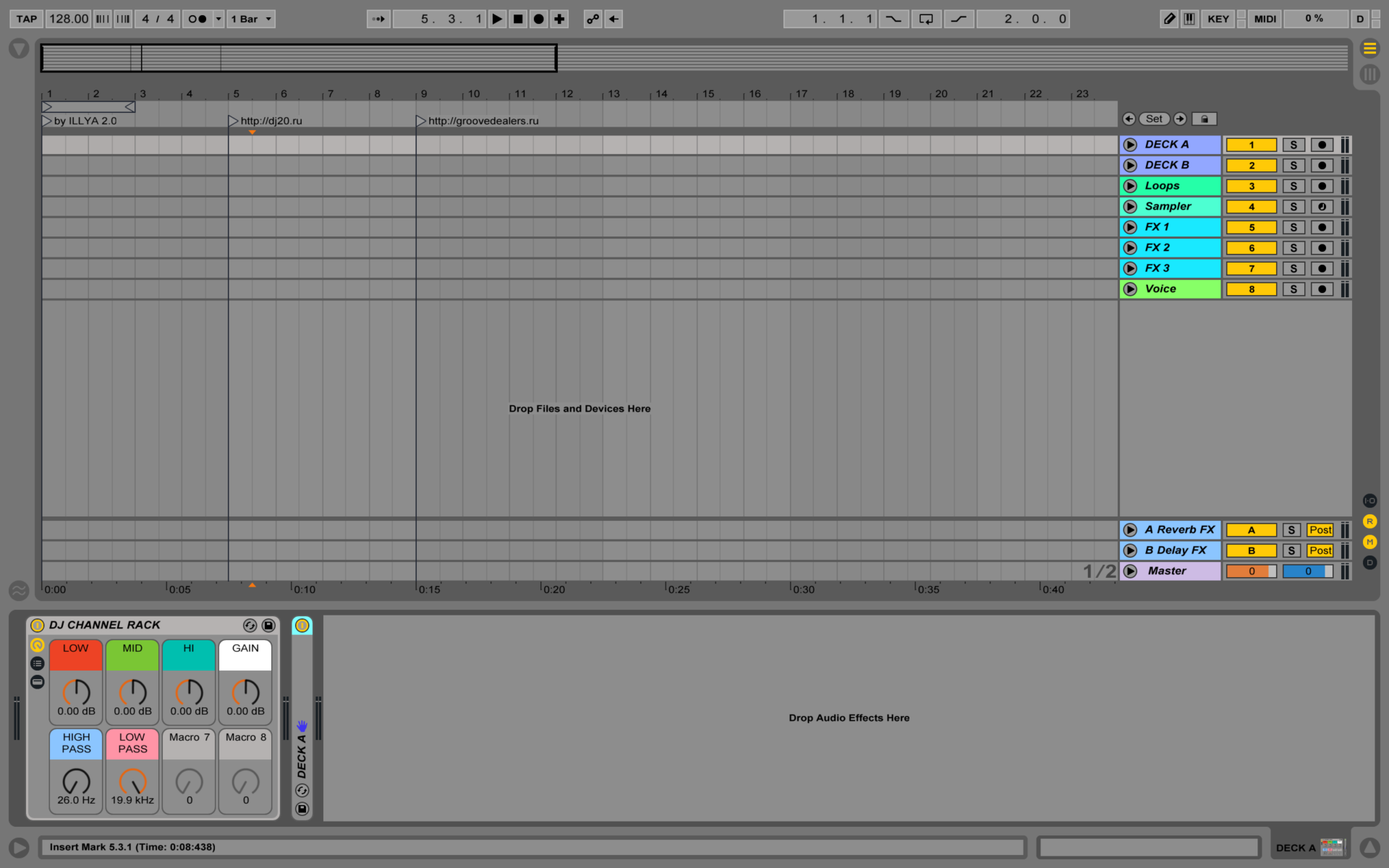This screenshot has width=1389, height=868.
Task: Show the In/Out section
Action: coord(1369,501)
